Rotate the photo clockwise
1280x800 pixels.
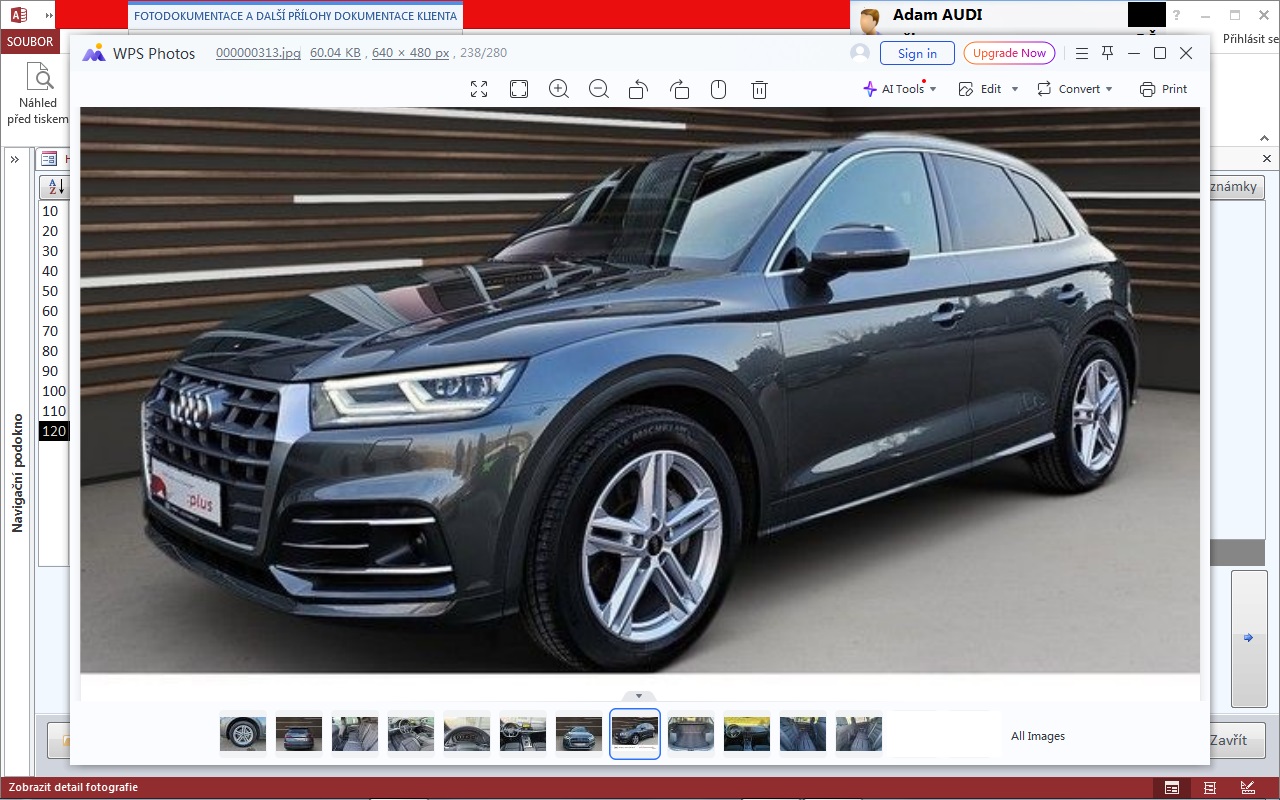(x=679, y=89)
